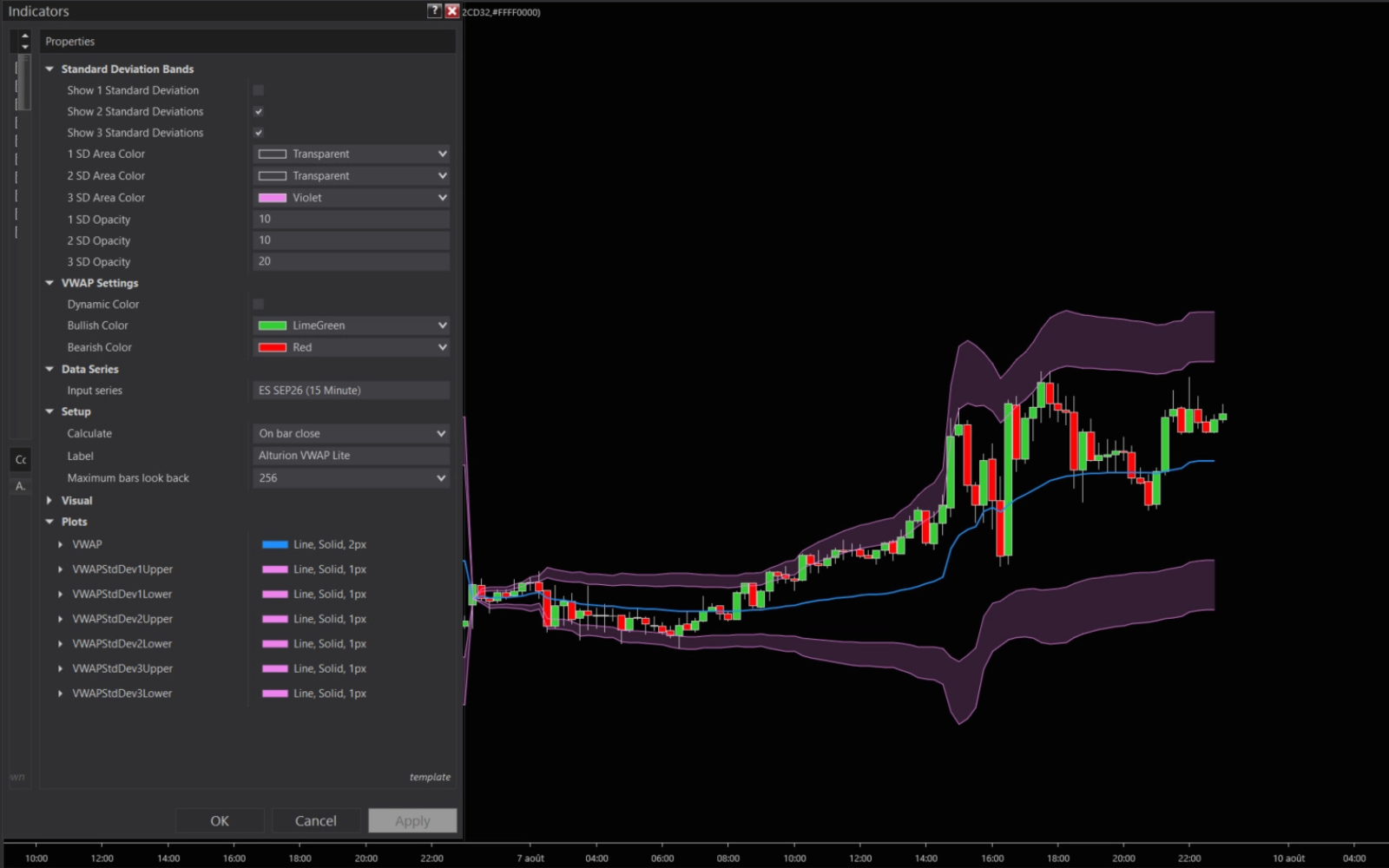Click the 2 SD Opacity field
1389x868 pixels.
tap(352, 240)
